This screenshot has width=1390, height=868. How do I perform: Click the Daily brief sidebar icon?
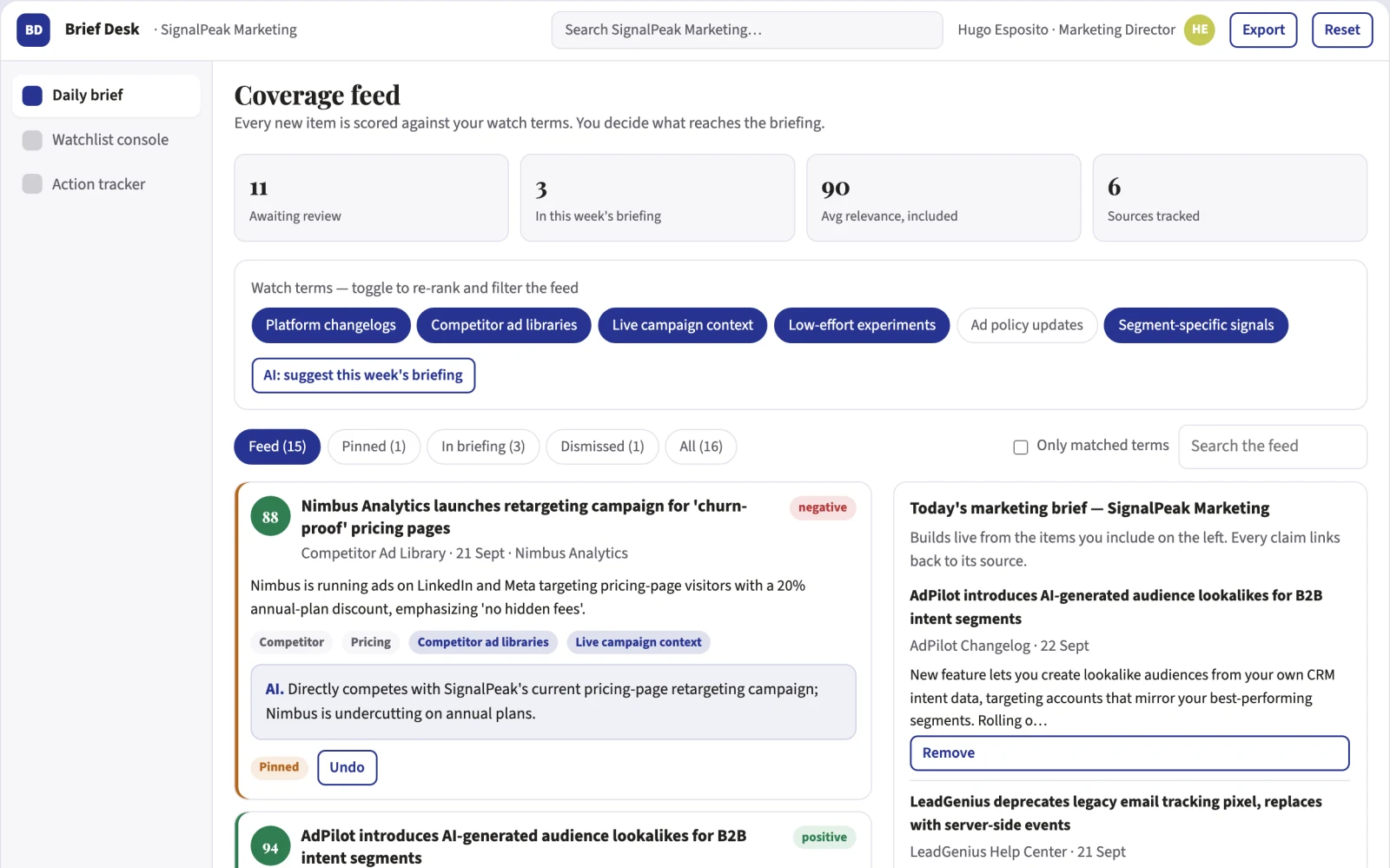click(x=32, y=96)
